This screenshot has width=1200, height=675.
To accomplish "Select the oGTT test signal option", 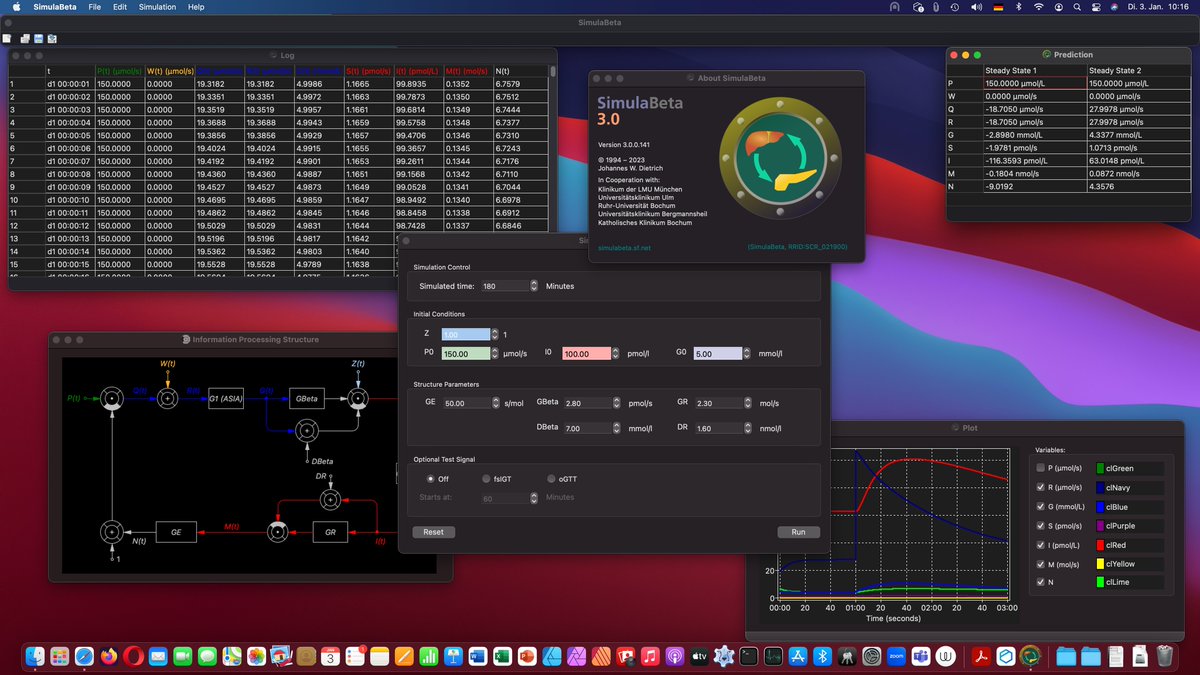I will (x=551, y=479).
